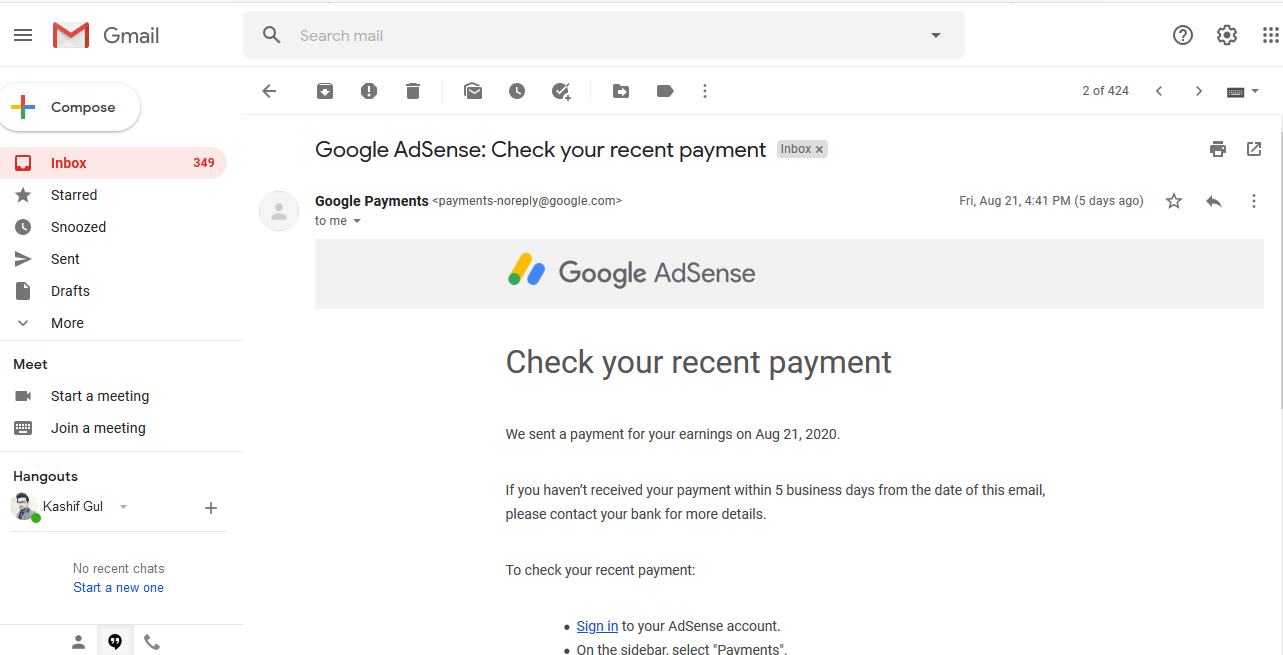Viewport: 1283px width, 655px height.
Task: Go to the Drafts folder
Action: [x=70, y=291]
